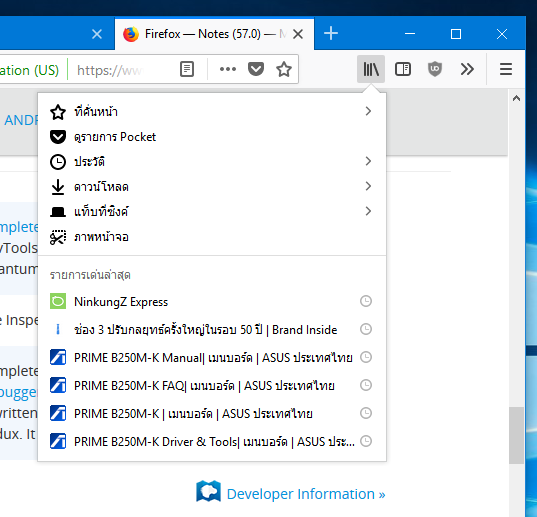Toggle Reader View icon in address bar

[187, 69]
